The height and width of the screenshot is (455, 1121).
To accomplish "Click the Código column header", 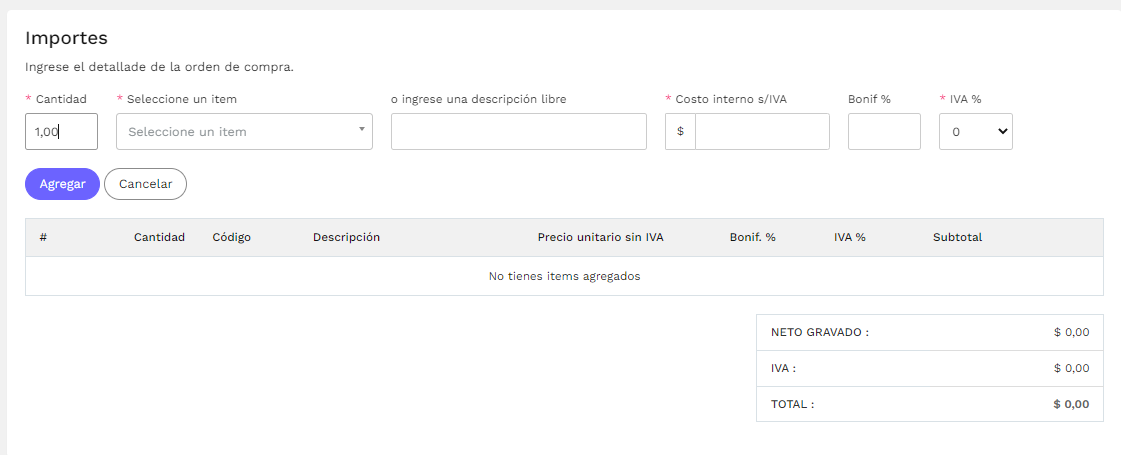I will pyautogui.click(x=232, y=237).
